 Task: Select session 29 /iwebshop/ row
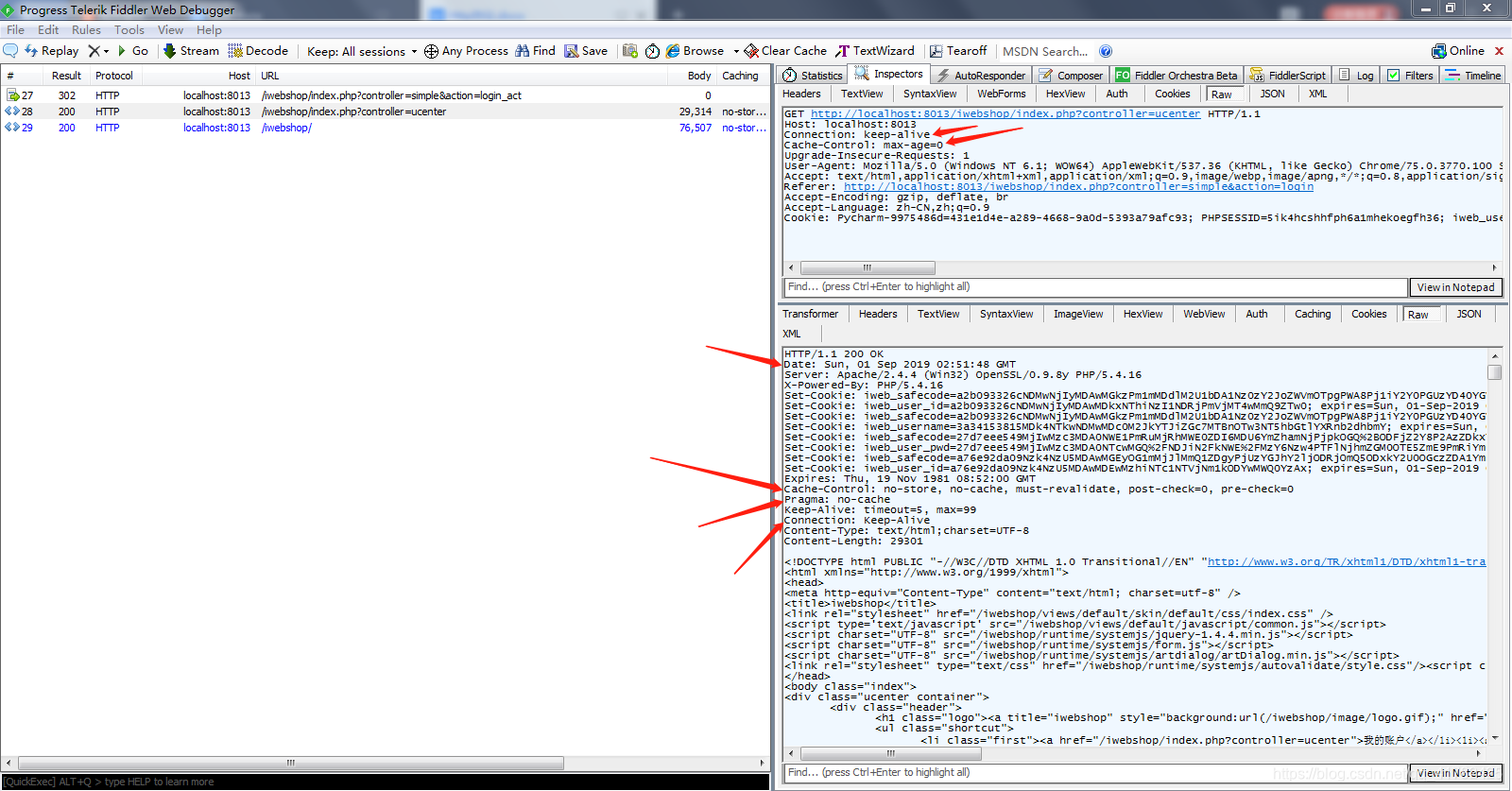(x=386, y=128)
